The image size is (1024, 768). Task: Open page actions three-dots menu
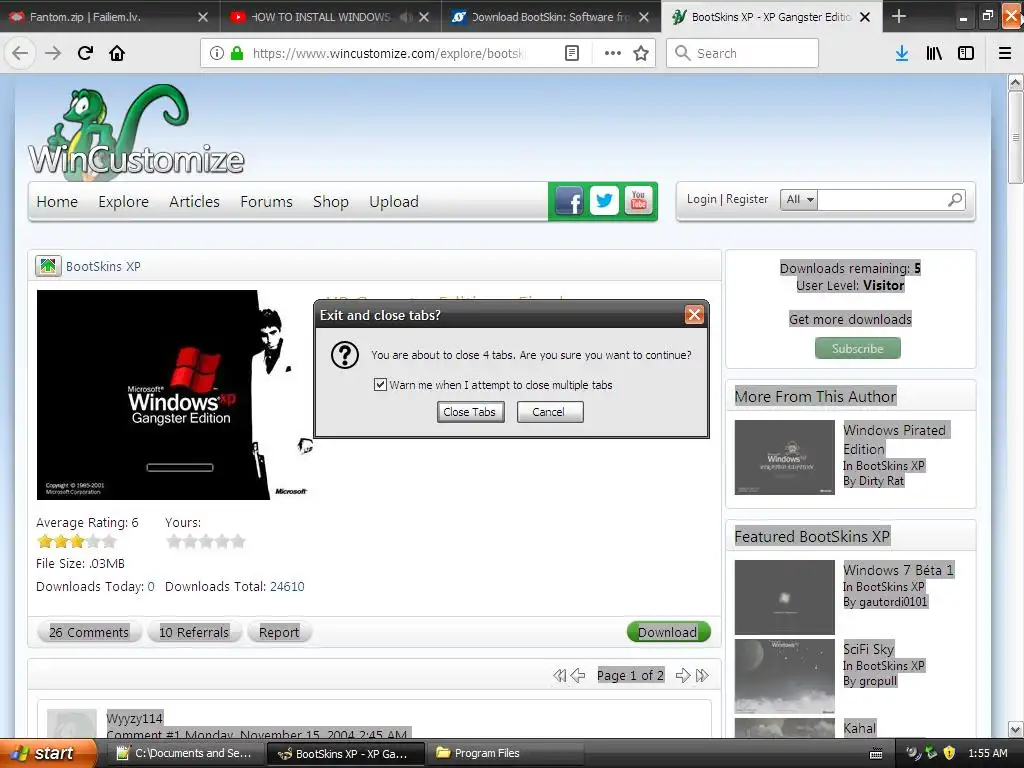[613, 53]
